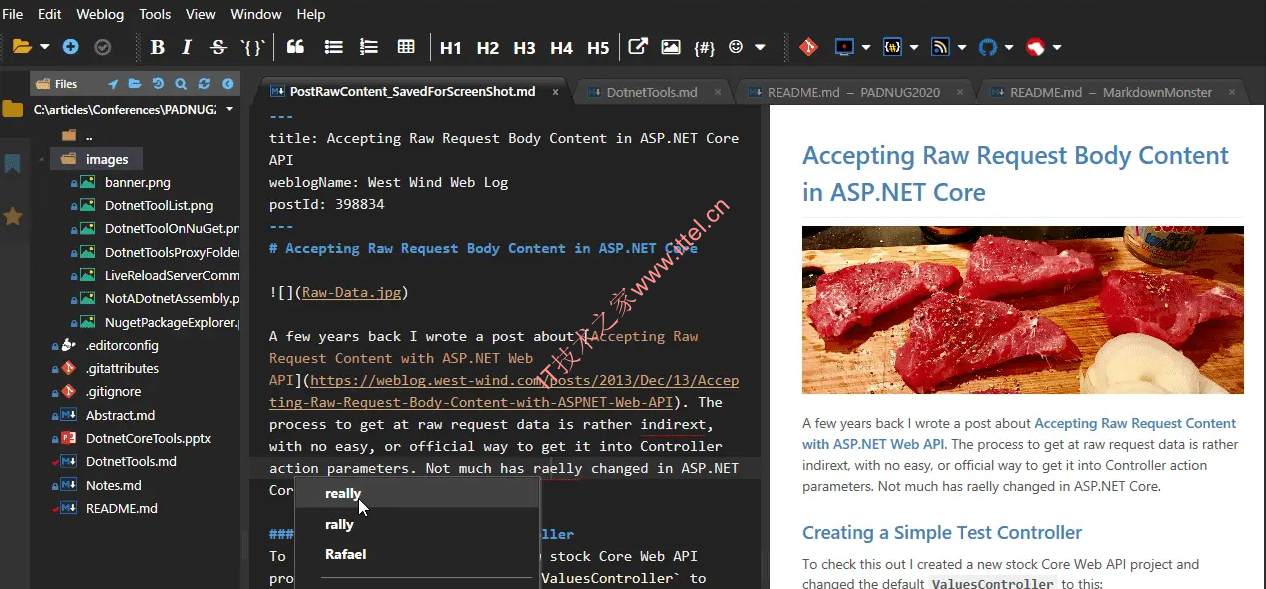Select the Files panel header tab
The width and height of the screenshot is (1266, 589).
coord(56,84)
